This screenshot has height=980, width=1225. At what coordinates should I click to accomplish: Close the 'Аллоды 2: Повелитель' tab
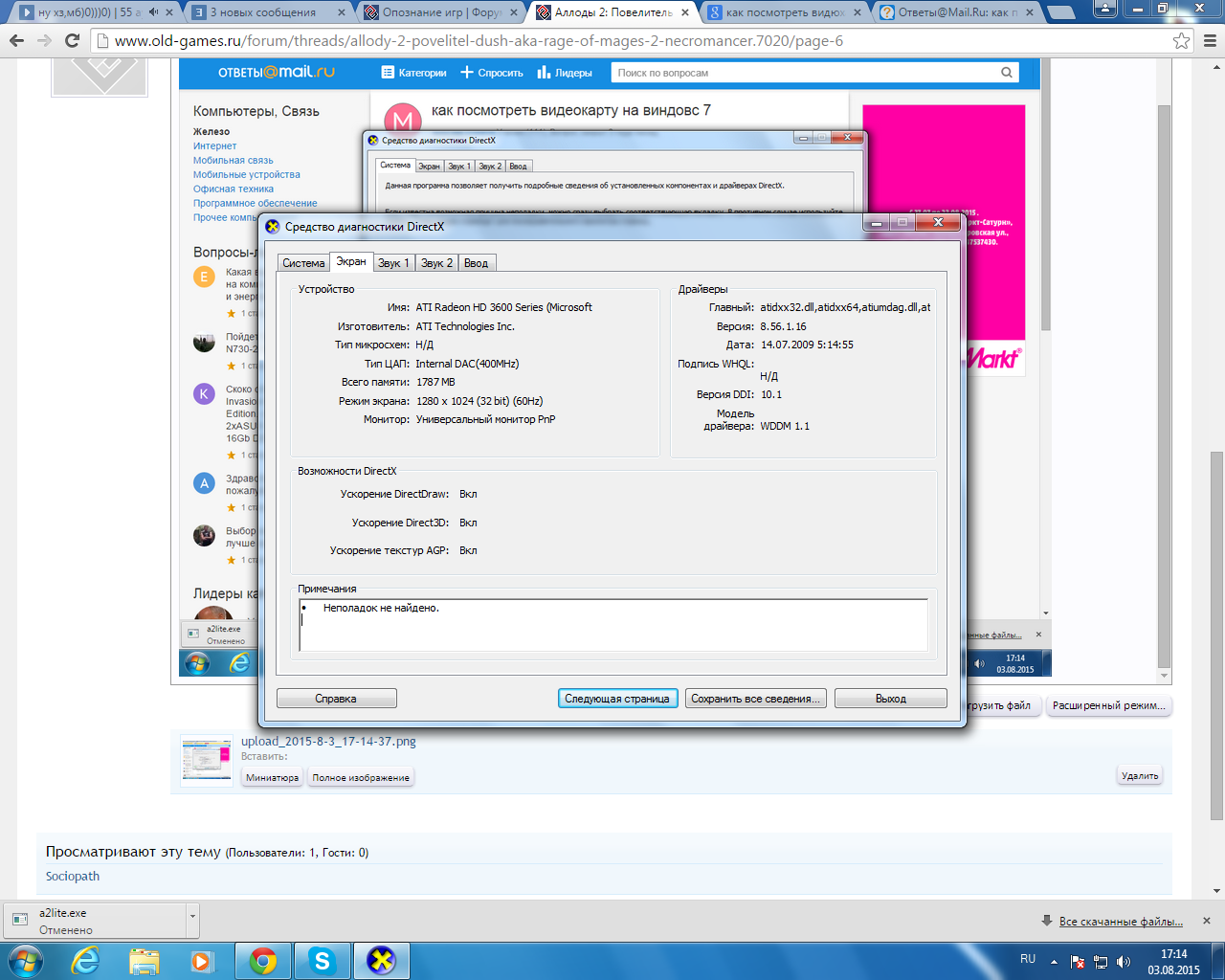(x=685, y=12)
